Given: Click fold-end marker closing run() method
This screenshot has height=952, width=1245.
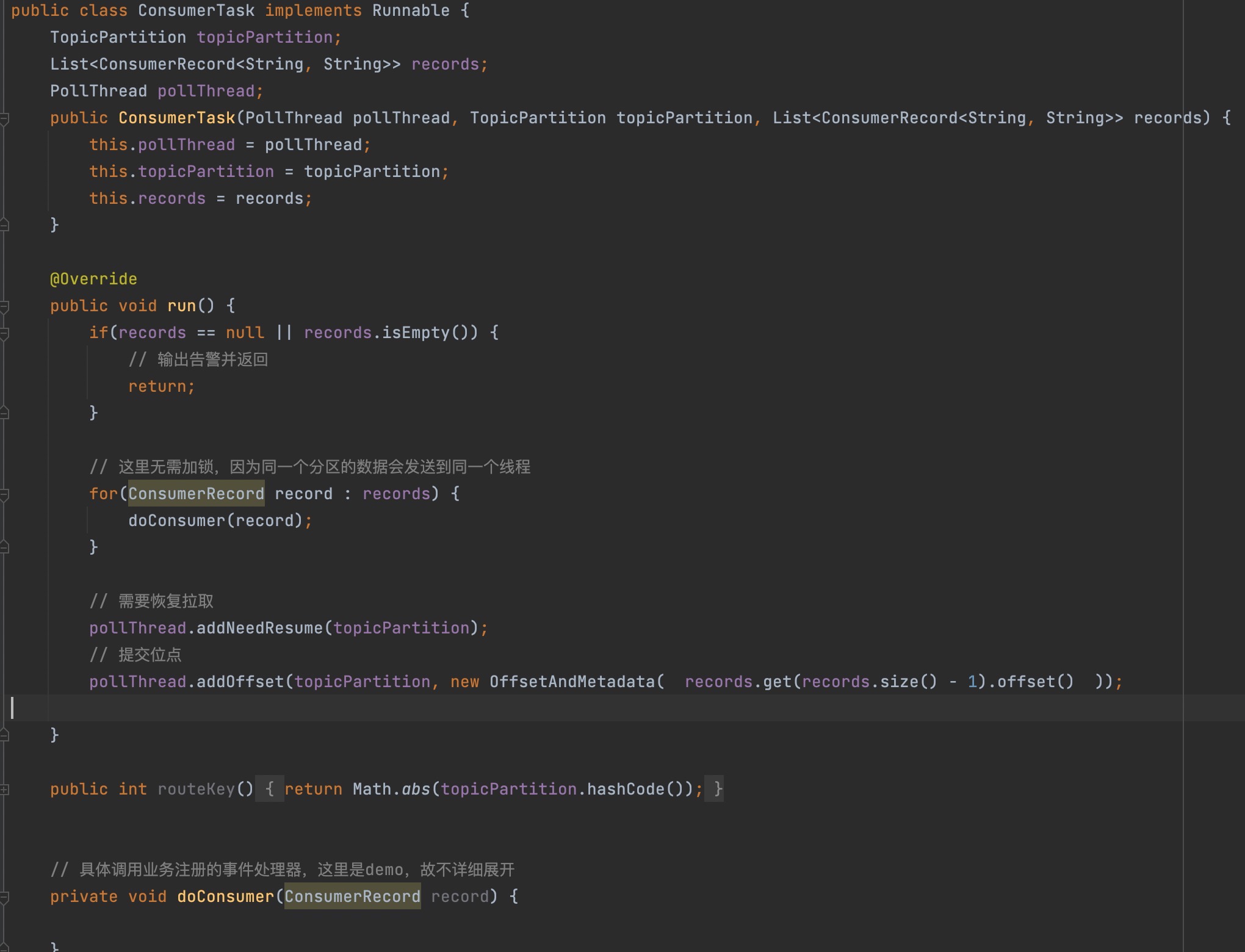Looking at the screenshot, I should (x=4, y=735).
